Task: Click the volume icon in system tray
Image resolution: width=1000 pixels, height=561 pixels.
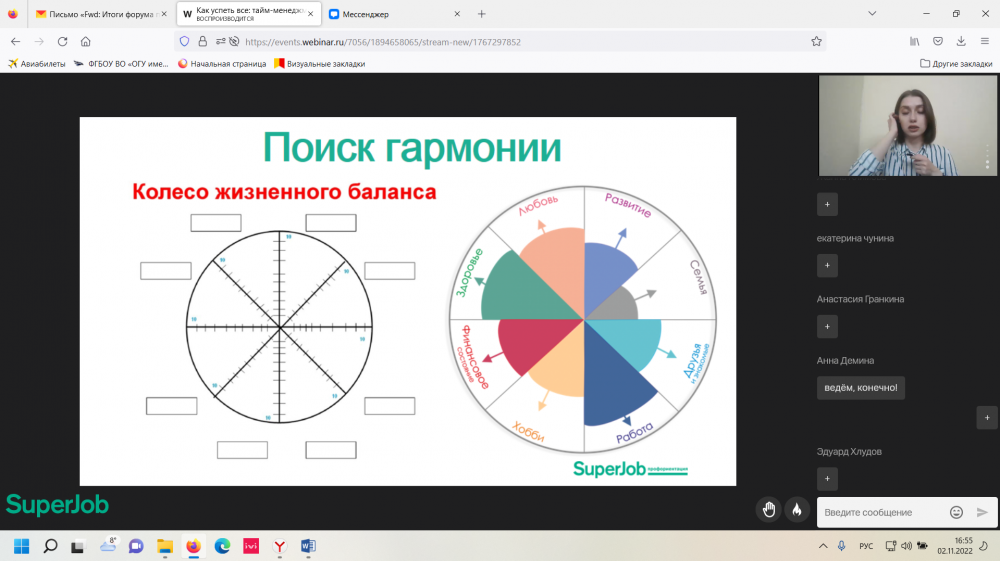Action: [905, 546]
